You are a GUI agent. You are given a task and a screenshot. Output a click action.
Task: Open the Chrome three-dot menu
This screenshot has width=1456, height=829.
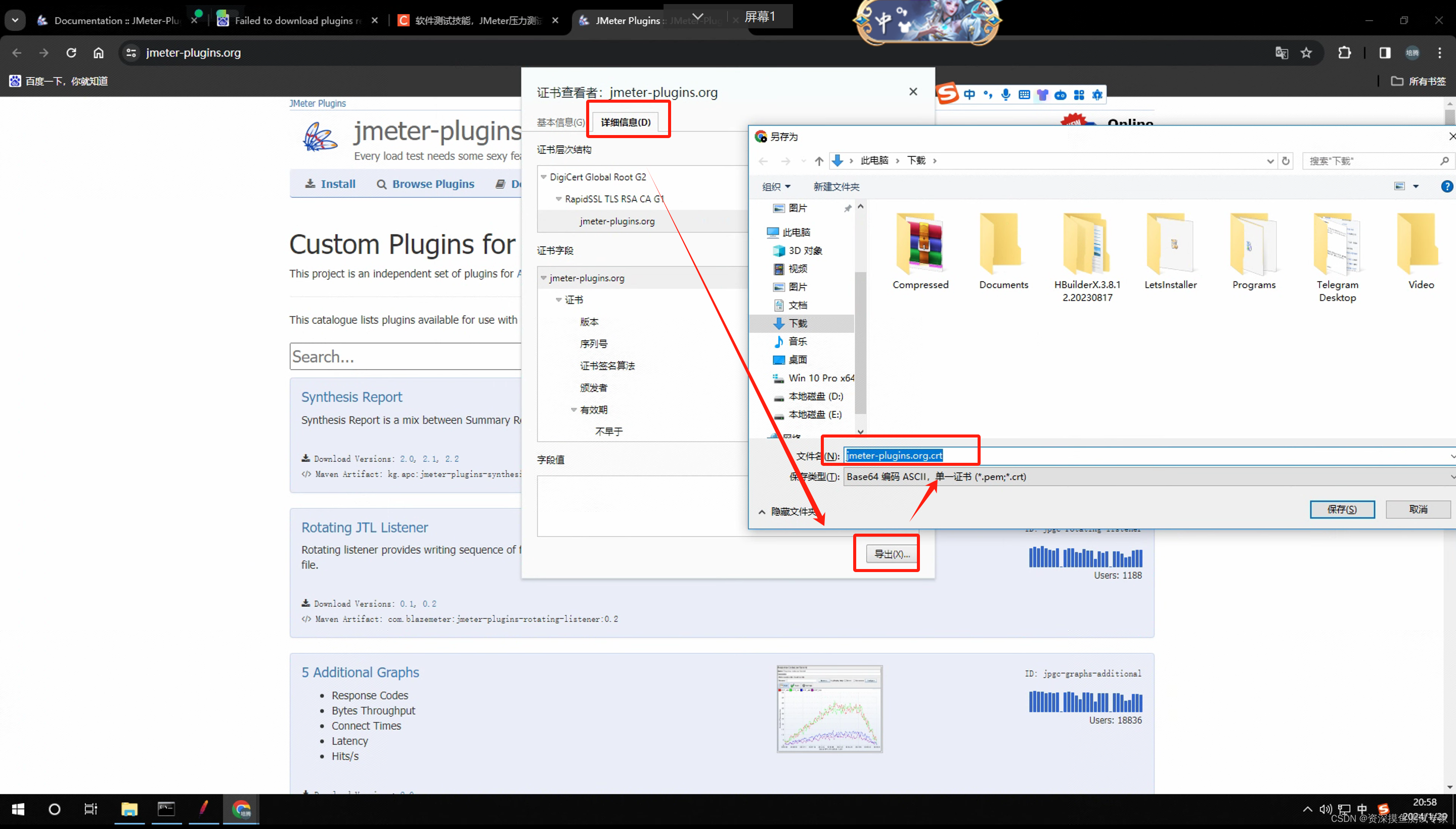tap(1439, 53)
